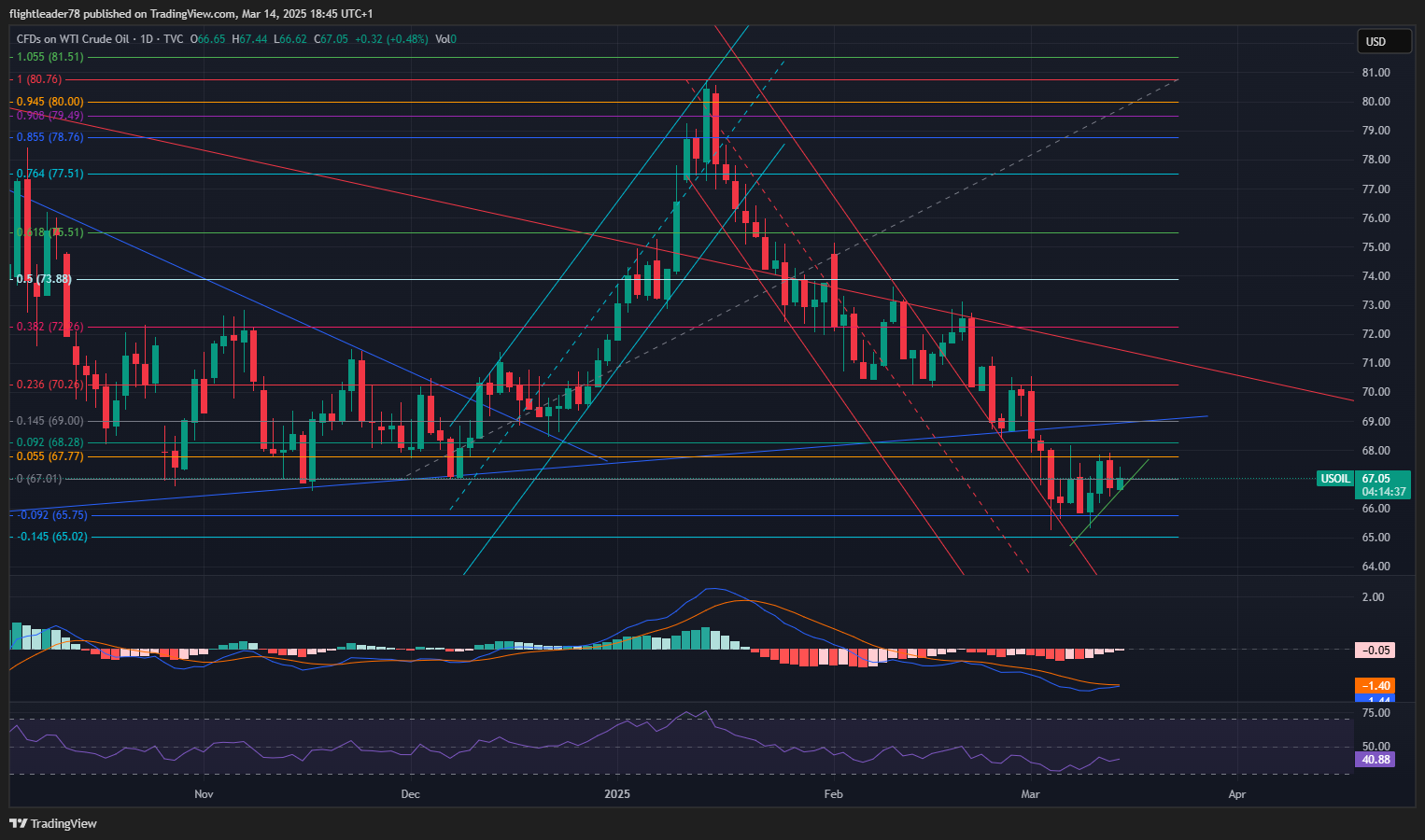Click the open value O66.65
The height and width of the screenshot is (840, 1425).
click(208, 39)
